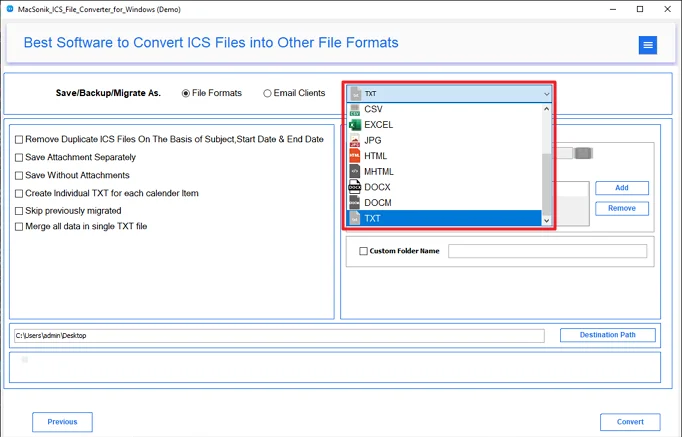The image size is (682, 437).
Task: Pick HTML in the format dropdown
Action: (444, 156)
